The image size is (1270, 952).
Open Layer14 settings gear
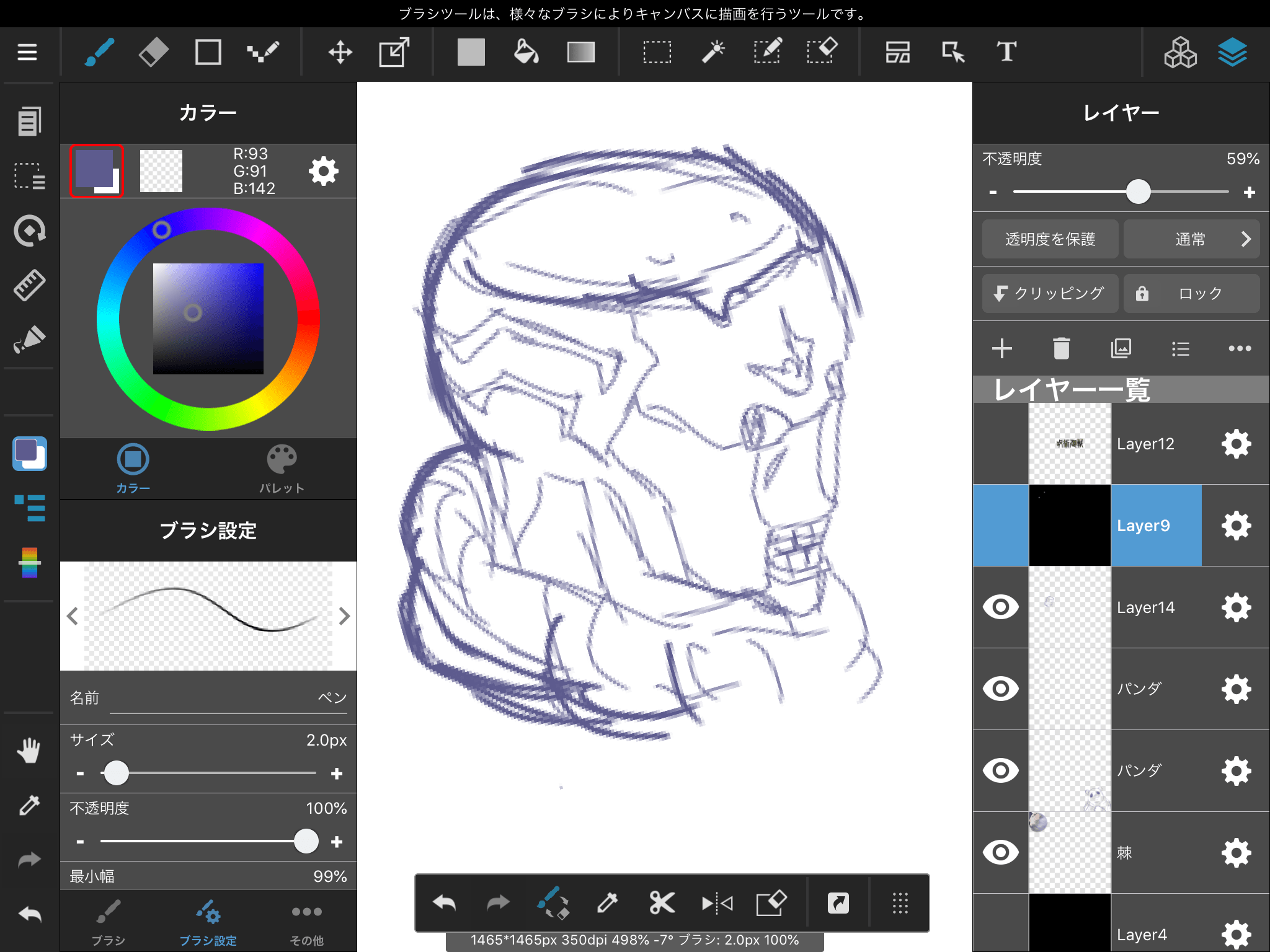pos(1236,607)
